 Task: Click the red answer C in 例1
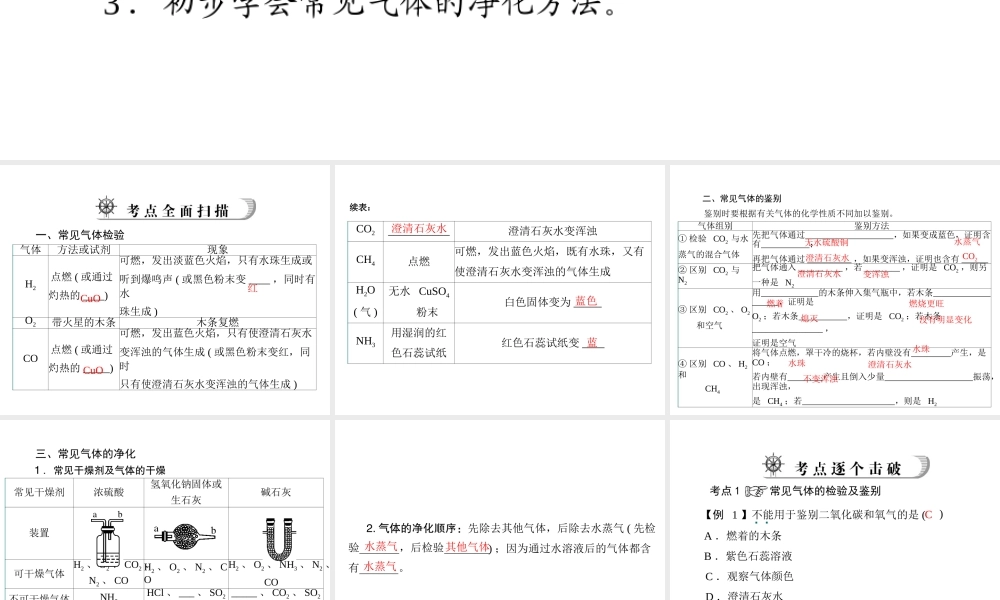coord(929,515)
